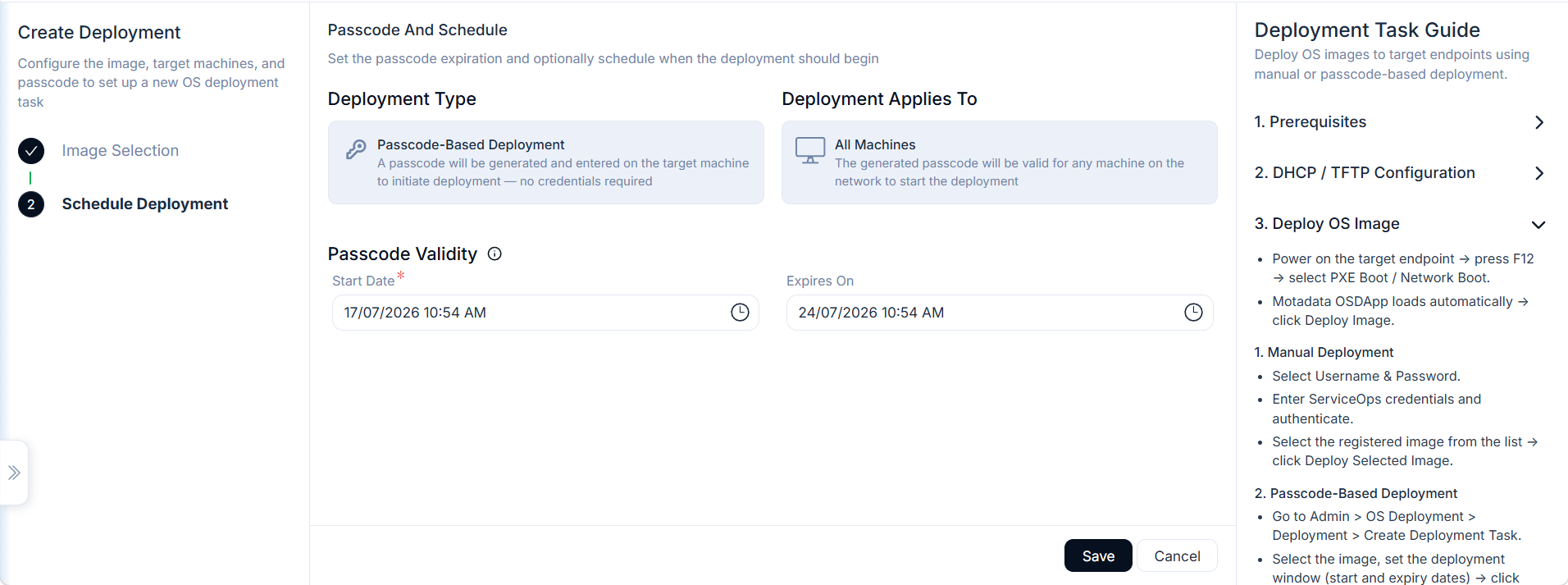Click the Start Date input field
The width and height of the screenshot is (1568, 585).
click(x=545, y=313)
